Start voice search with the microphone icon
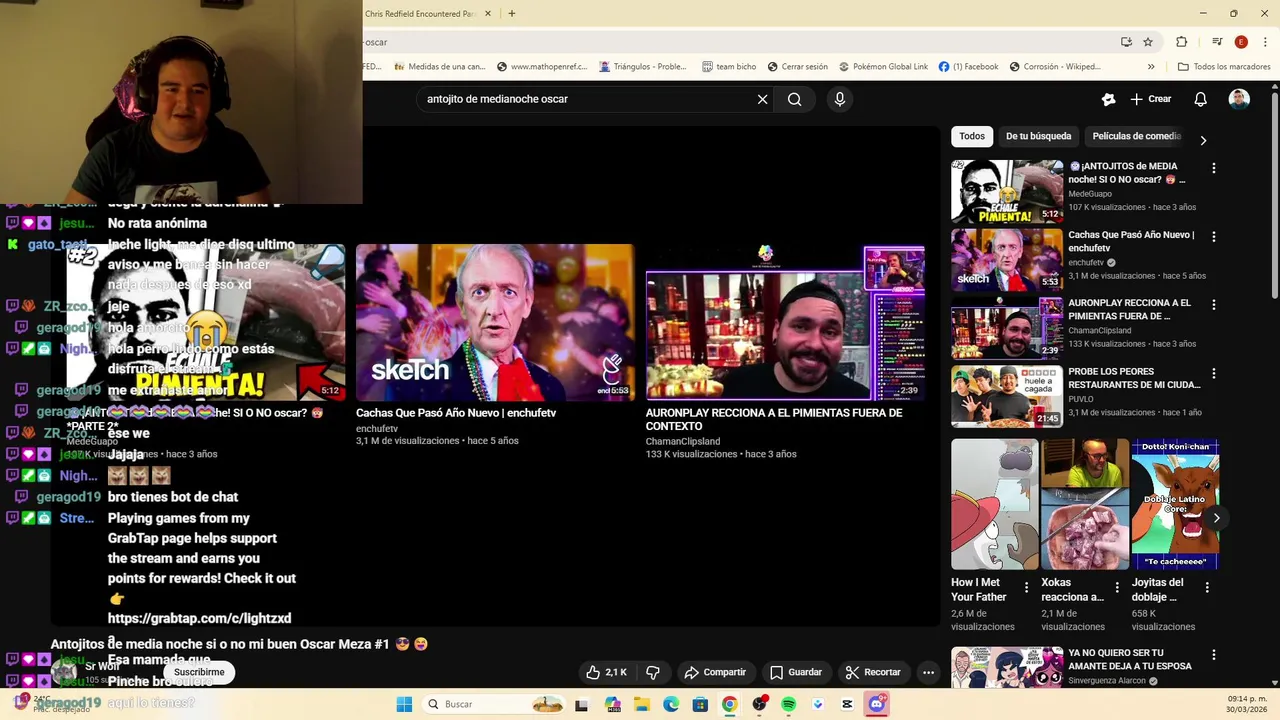 (840, 99)
